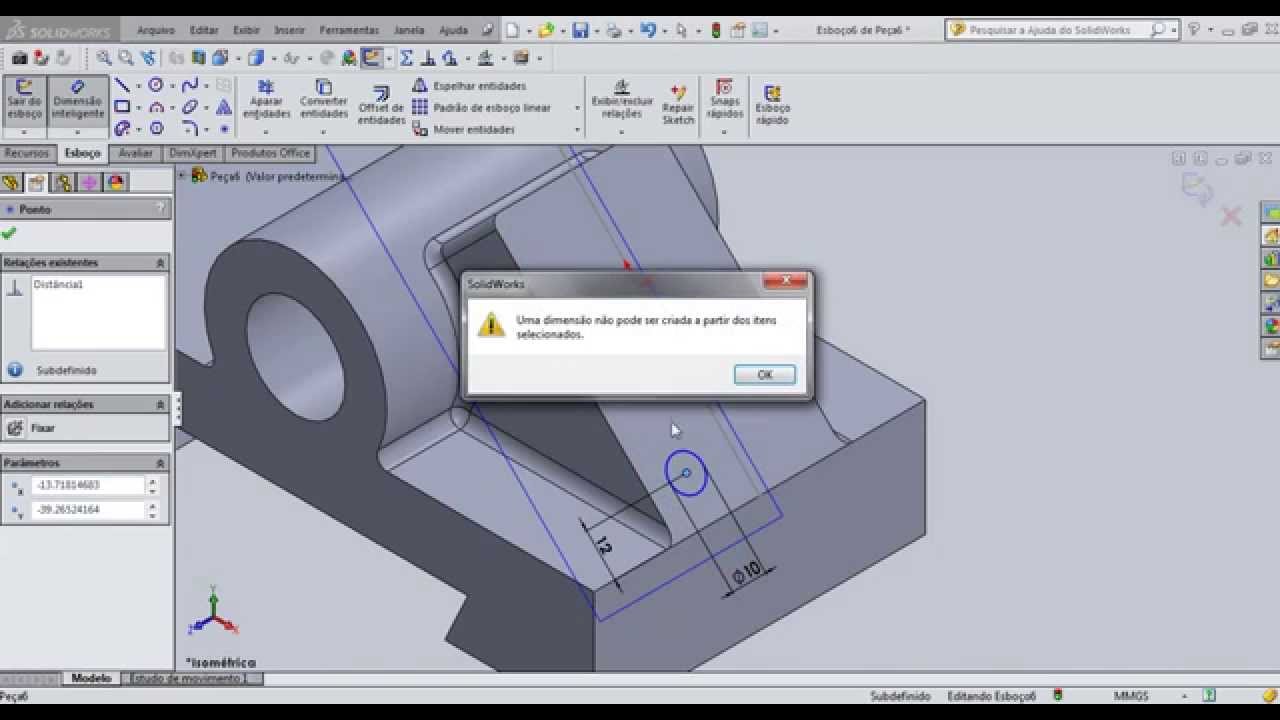The width and height of the screenshot is (1280, 720).
Task: Click OK in the SolidWorks warning dialog
Action: point(764,375)
